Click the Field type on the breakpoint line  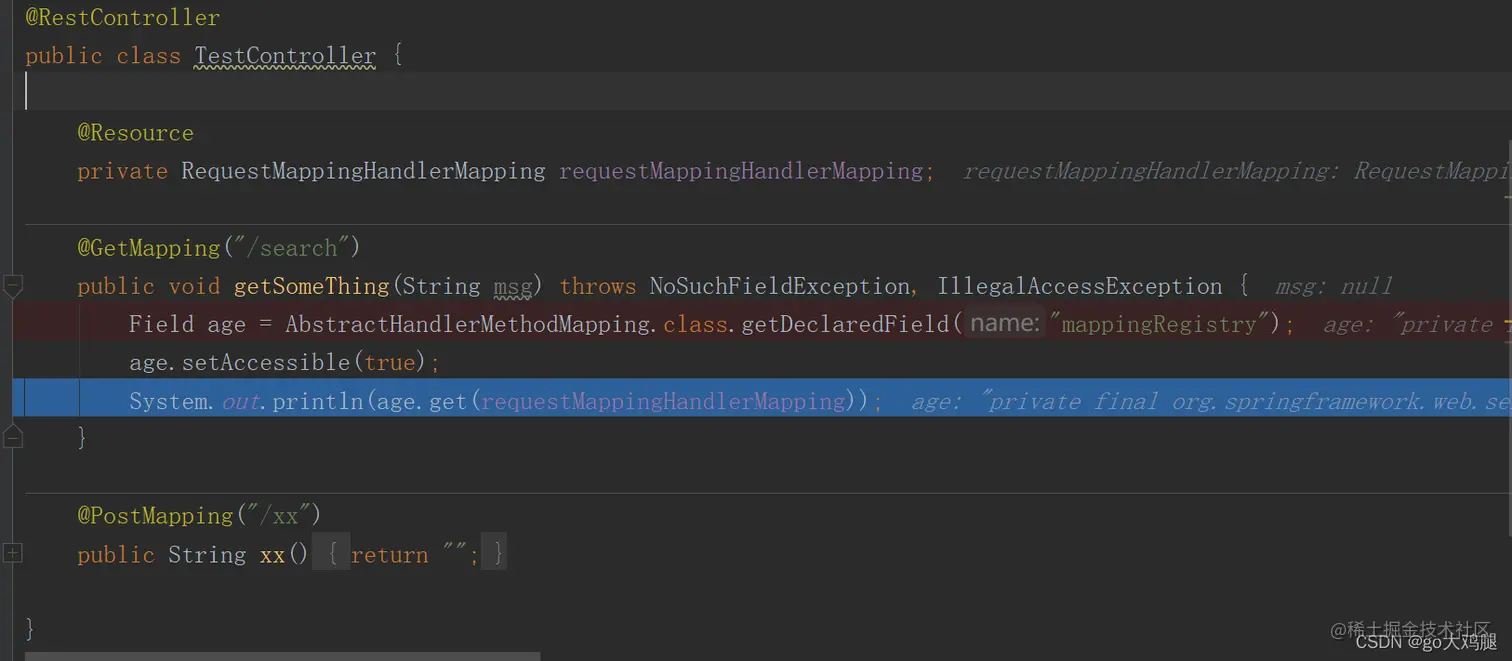[x=161, y=325]
